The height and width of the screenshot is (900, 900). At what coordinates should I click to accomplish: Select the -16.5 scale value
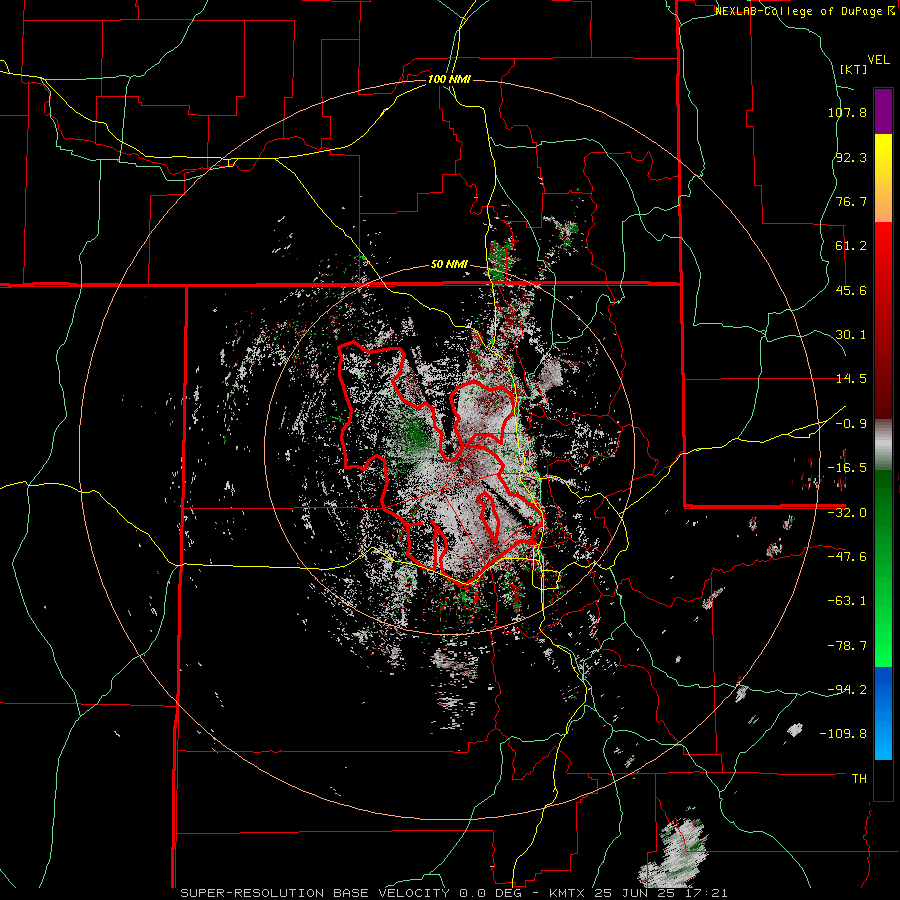[x=847, y=468]
